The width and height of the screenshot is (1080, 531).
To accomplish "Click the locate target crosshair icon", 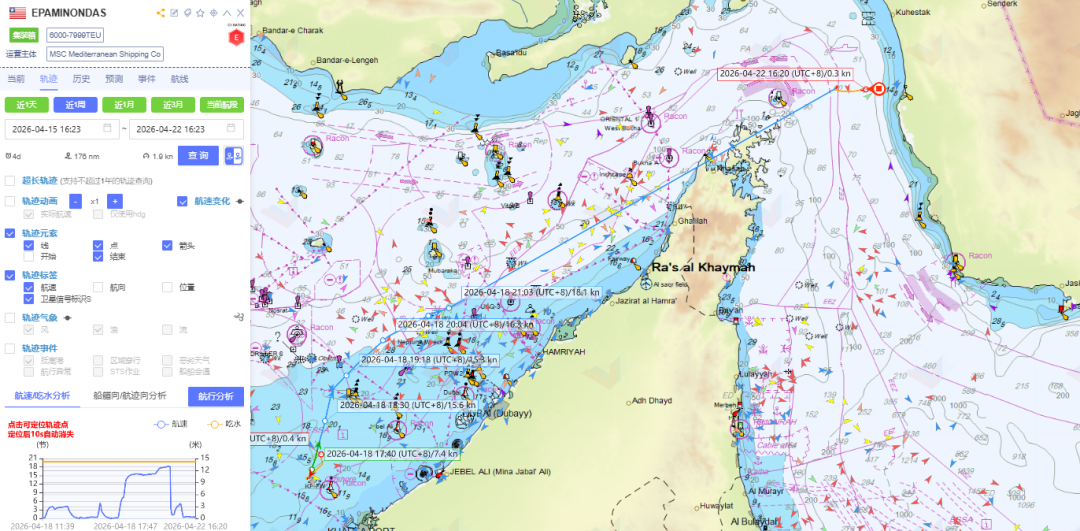I will (213, 13).
